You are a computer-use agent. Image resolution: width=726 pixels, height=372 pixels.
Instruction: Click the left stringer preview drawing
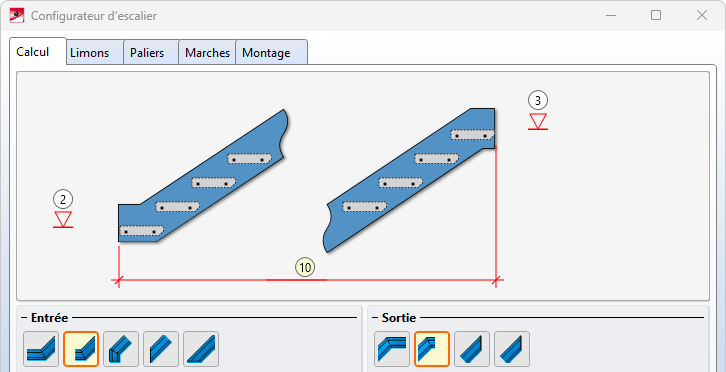(x=203, y=176)
